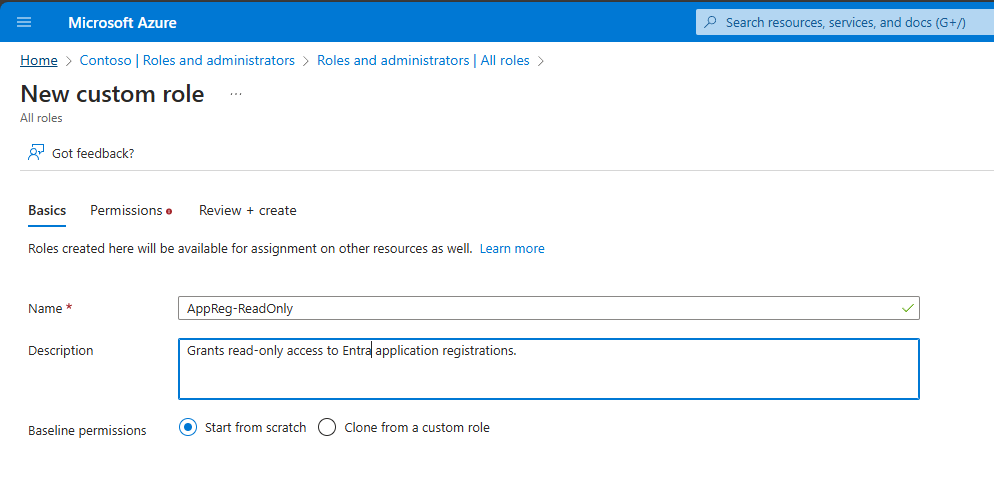Click the green checkmark in Name field
Viewport: 994px width, 494px height.
pos(907,309)
